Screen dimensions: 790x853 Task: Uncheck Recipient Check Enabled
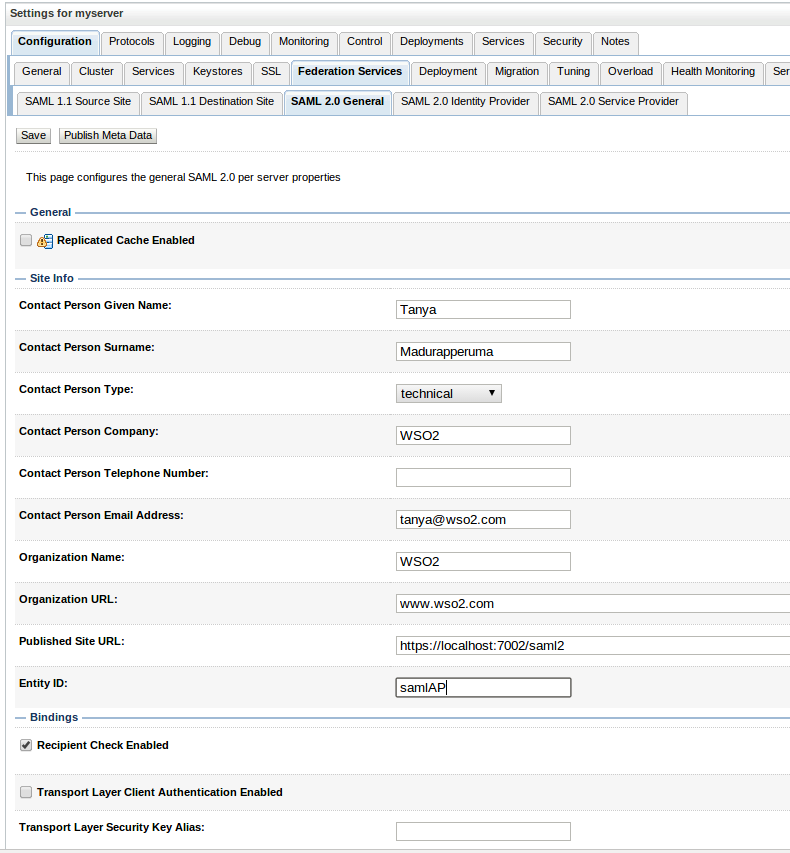coord(26,745)
